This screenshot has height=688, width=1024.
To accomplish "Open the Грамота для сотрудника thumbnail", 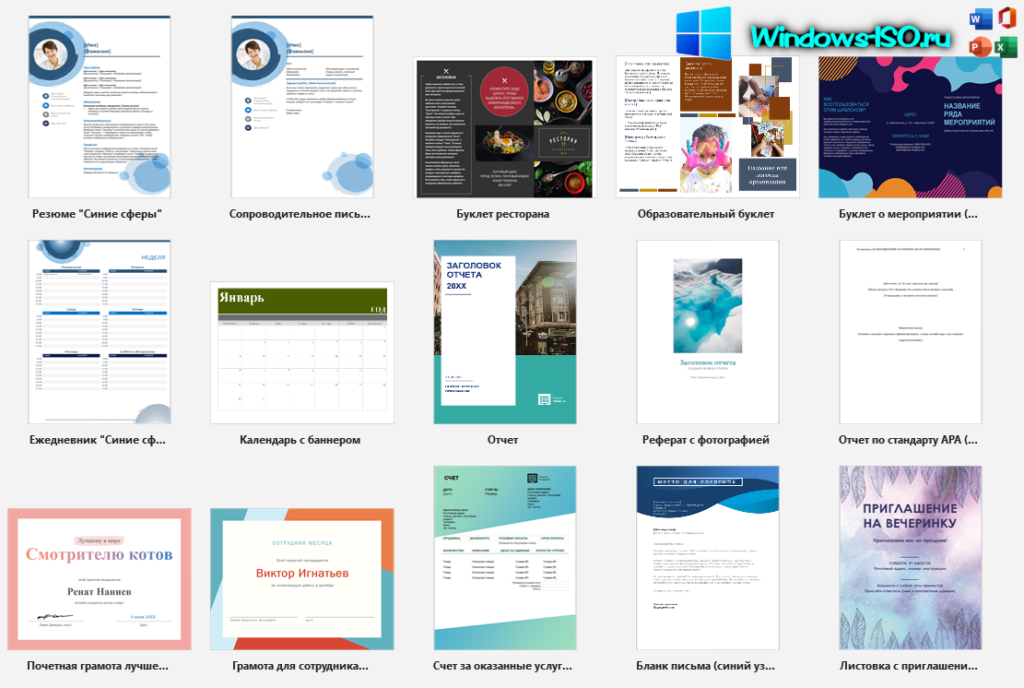I will [x=302, y=579].
